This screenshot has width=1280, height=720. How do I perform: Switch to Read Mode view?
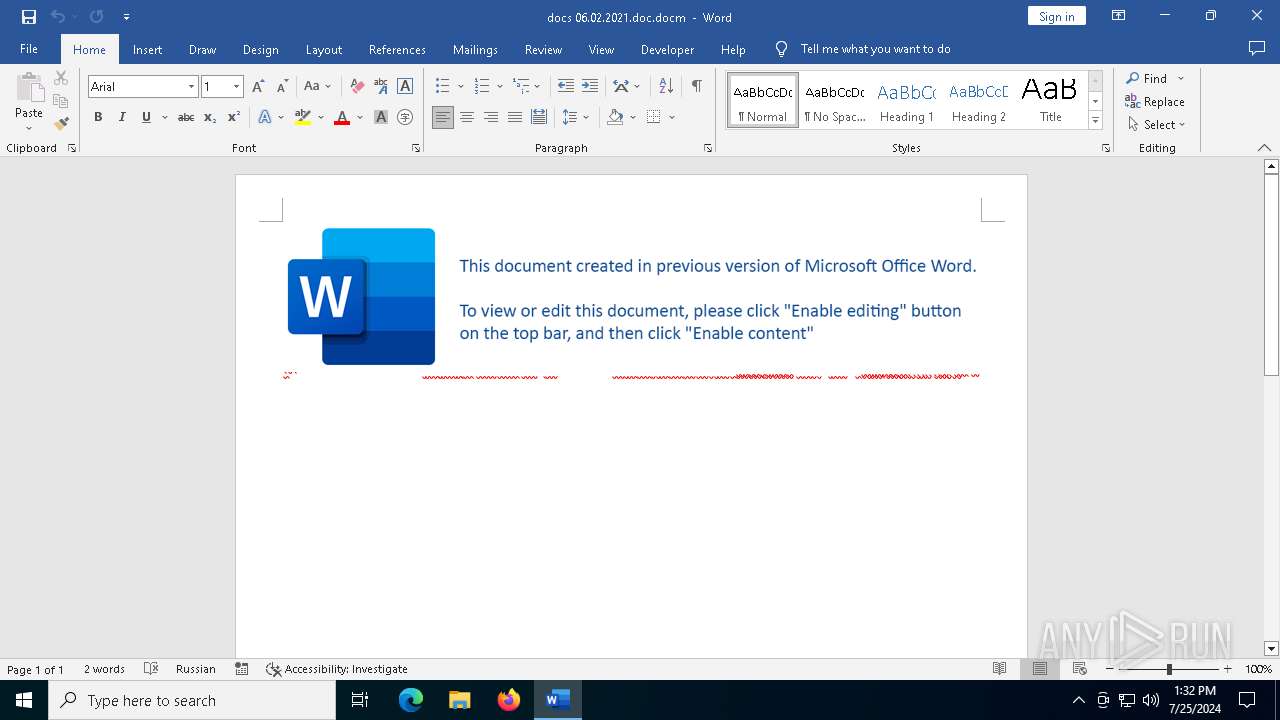tap(999, 669)
